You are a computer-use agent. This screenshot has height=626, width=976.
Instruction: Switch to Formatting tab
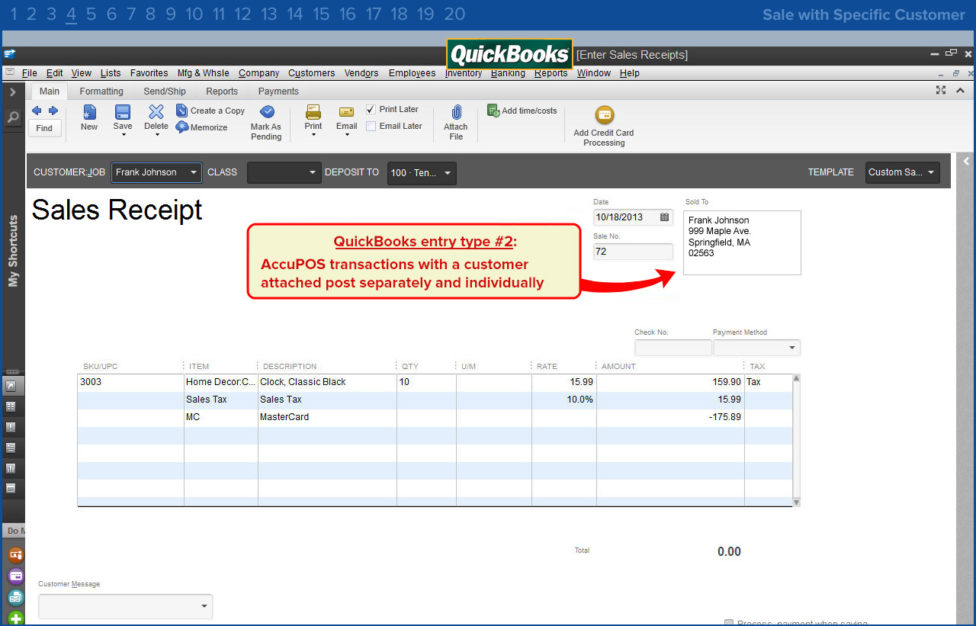coord(101,91)
